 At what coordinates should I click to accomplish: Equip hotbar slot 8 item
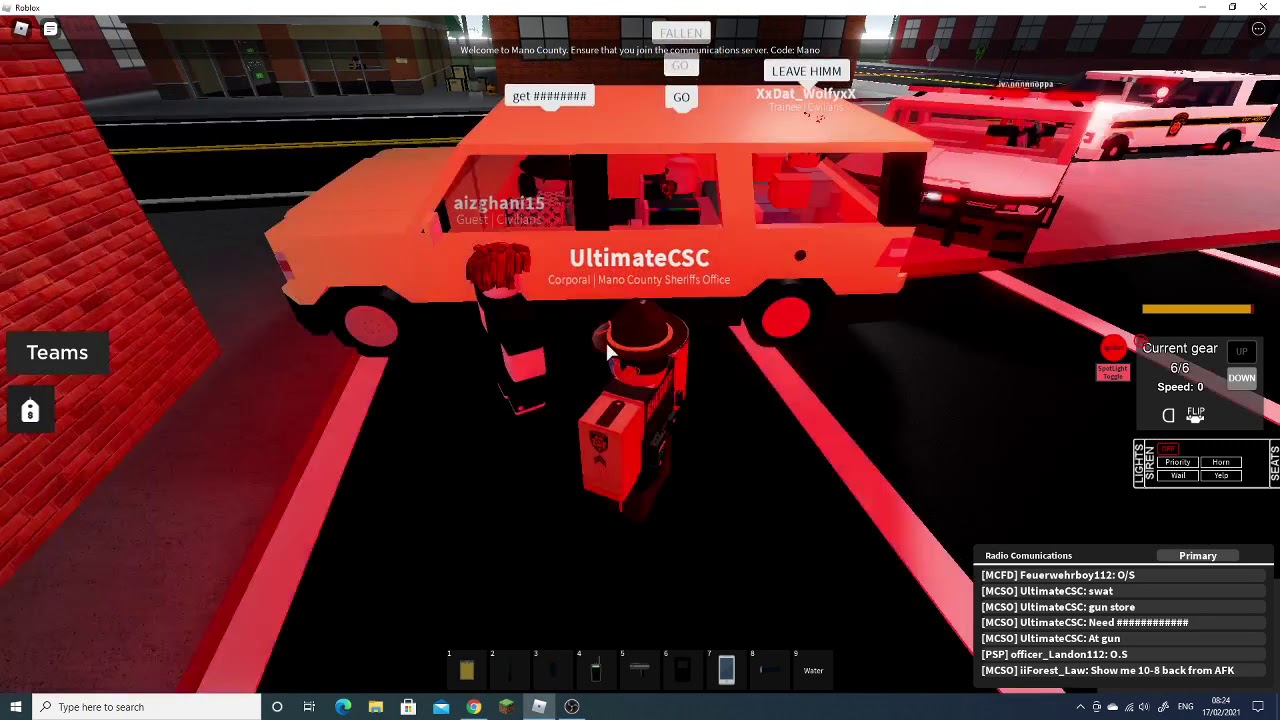coord(770,670)
